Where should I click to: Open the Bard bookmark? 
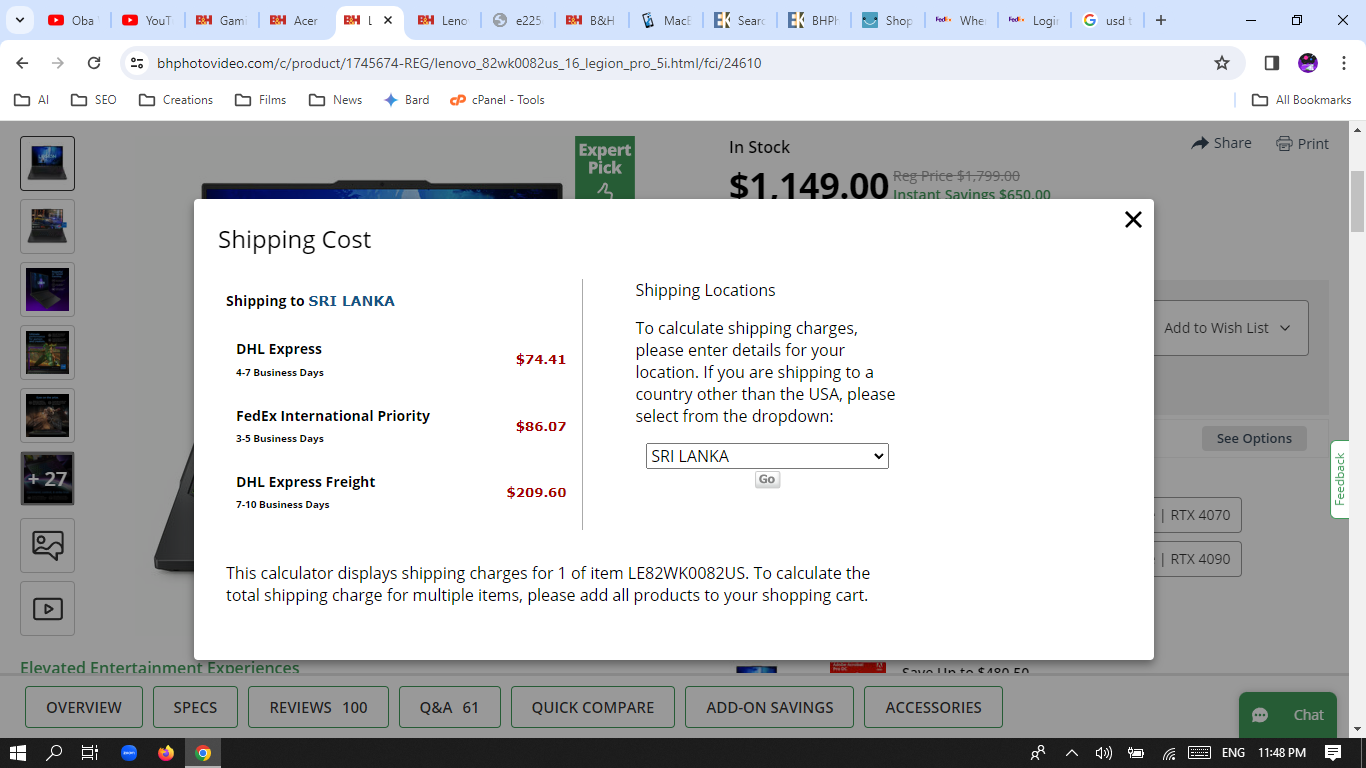tap(407, 100)
